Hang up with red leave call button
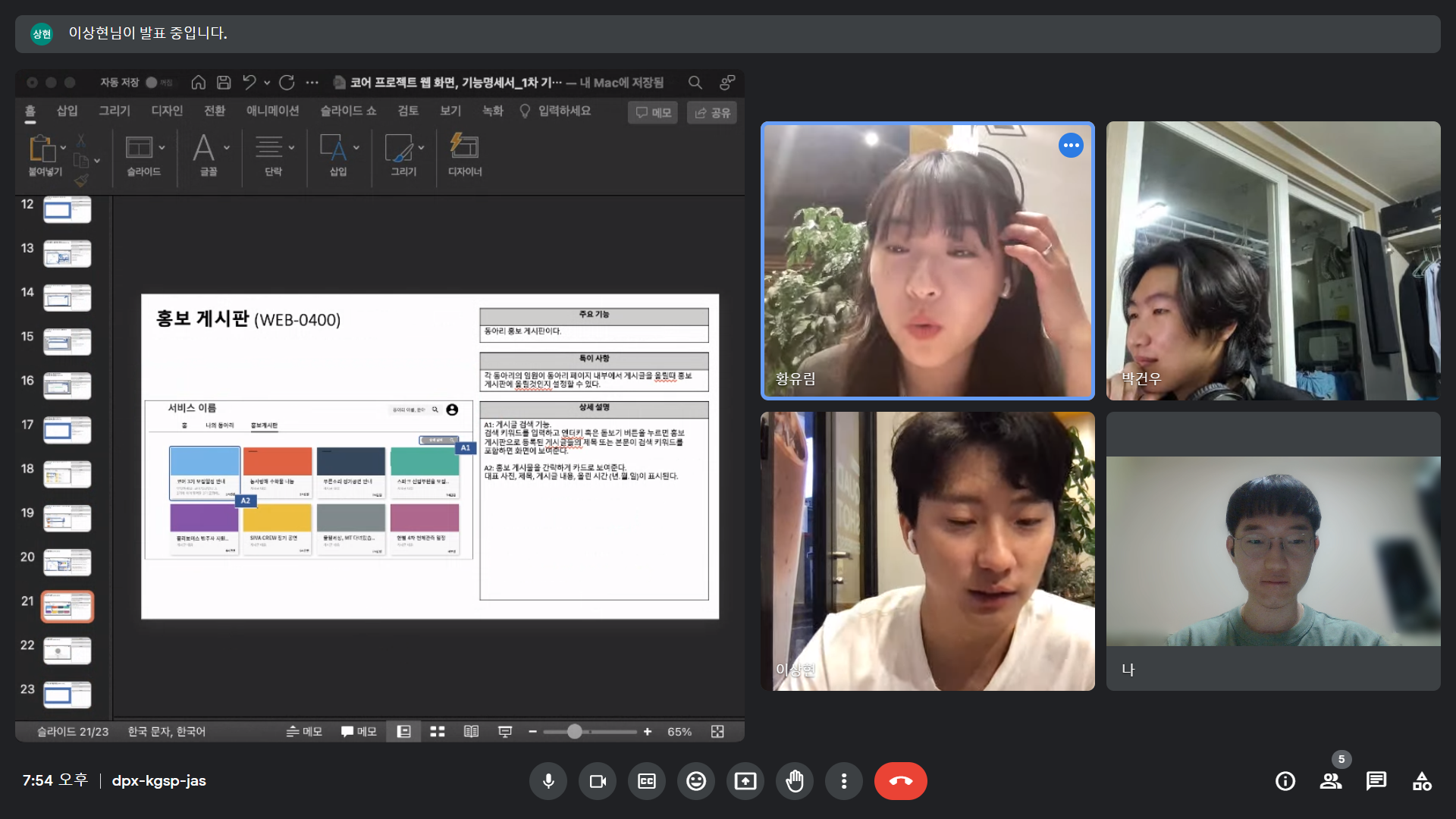 pos(900,781)
